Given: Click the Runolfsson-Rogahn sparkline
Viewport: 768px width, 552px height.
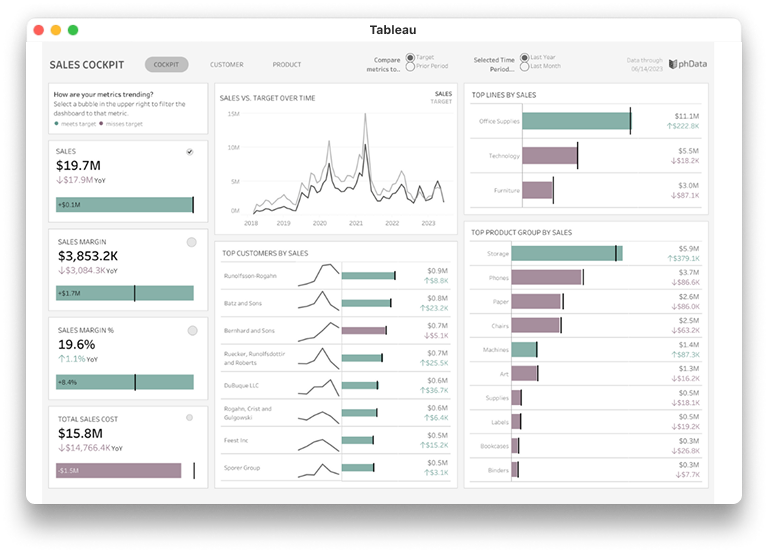Looking at the screenshot, I should [x=318, y=275].
